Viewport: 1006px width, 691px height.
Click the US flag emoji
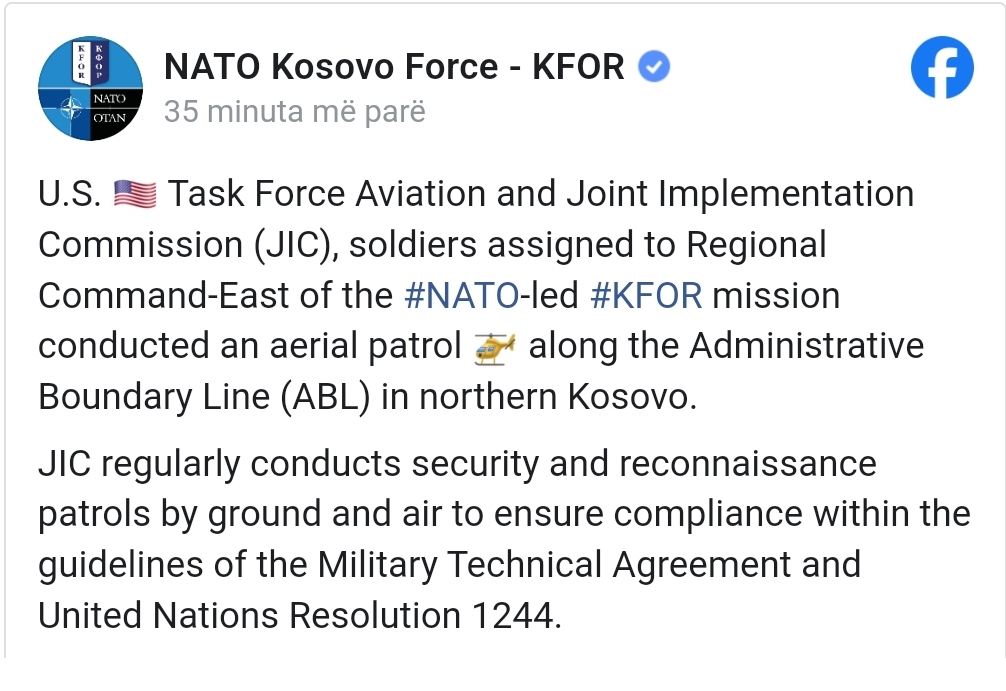click(x=135, y=194)
